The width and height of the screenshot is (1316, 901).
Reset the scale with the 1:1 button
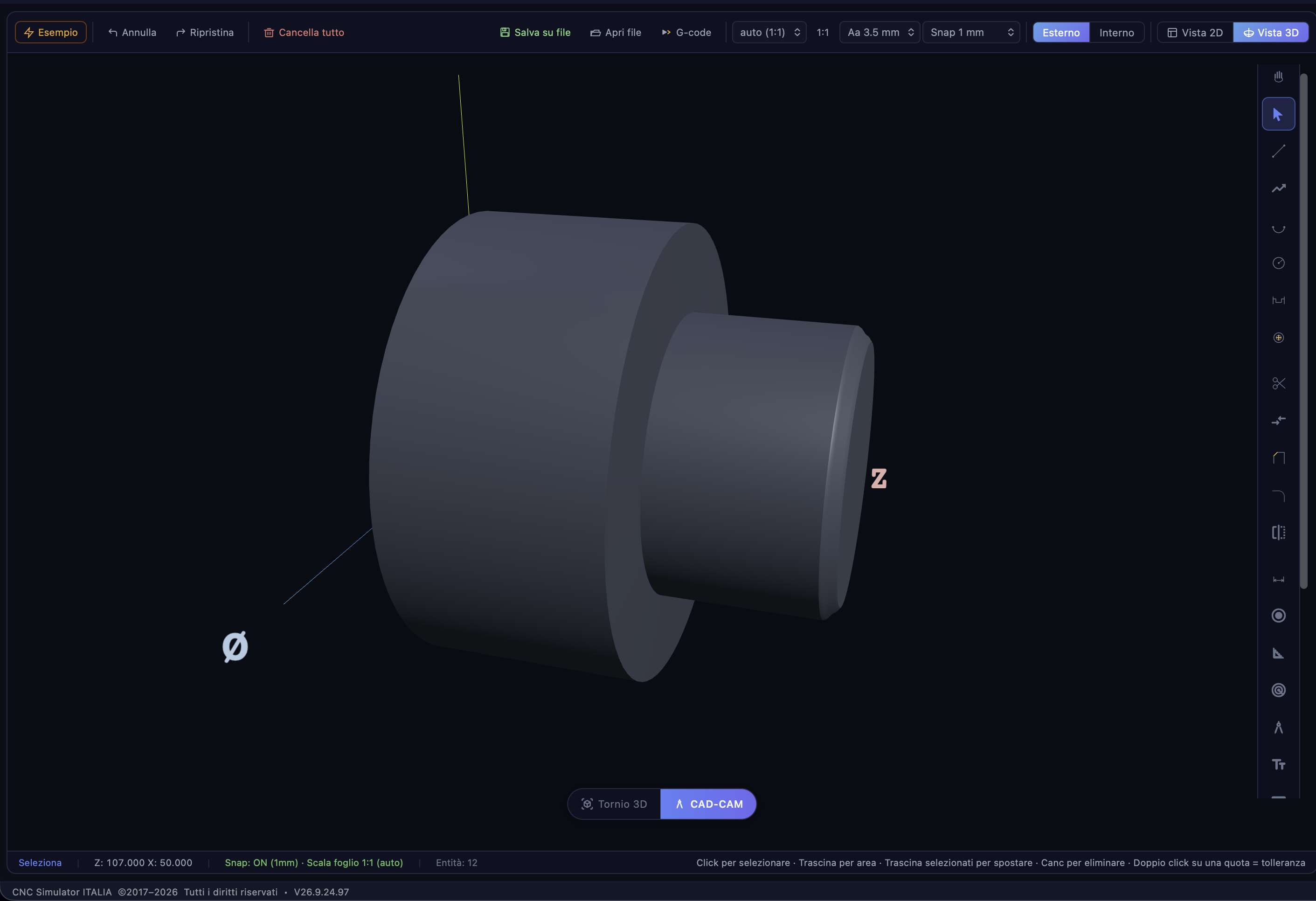pos(822,32)
